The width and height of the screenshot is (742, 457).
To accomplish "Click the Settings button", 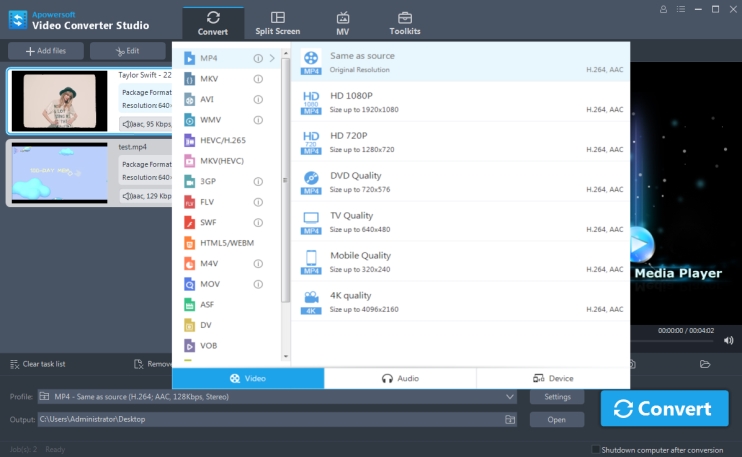I will click(557, 397).
